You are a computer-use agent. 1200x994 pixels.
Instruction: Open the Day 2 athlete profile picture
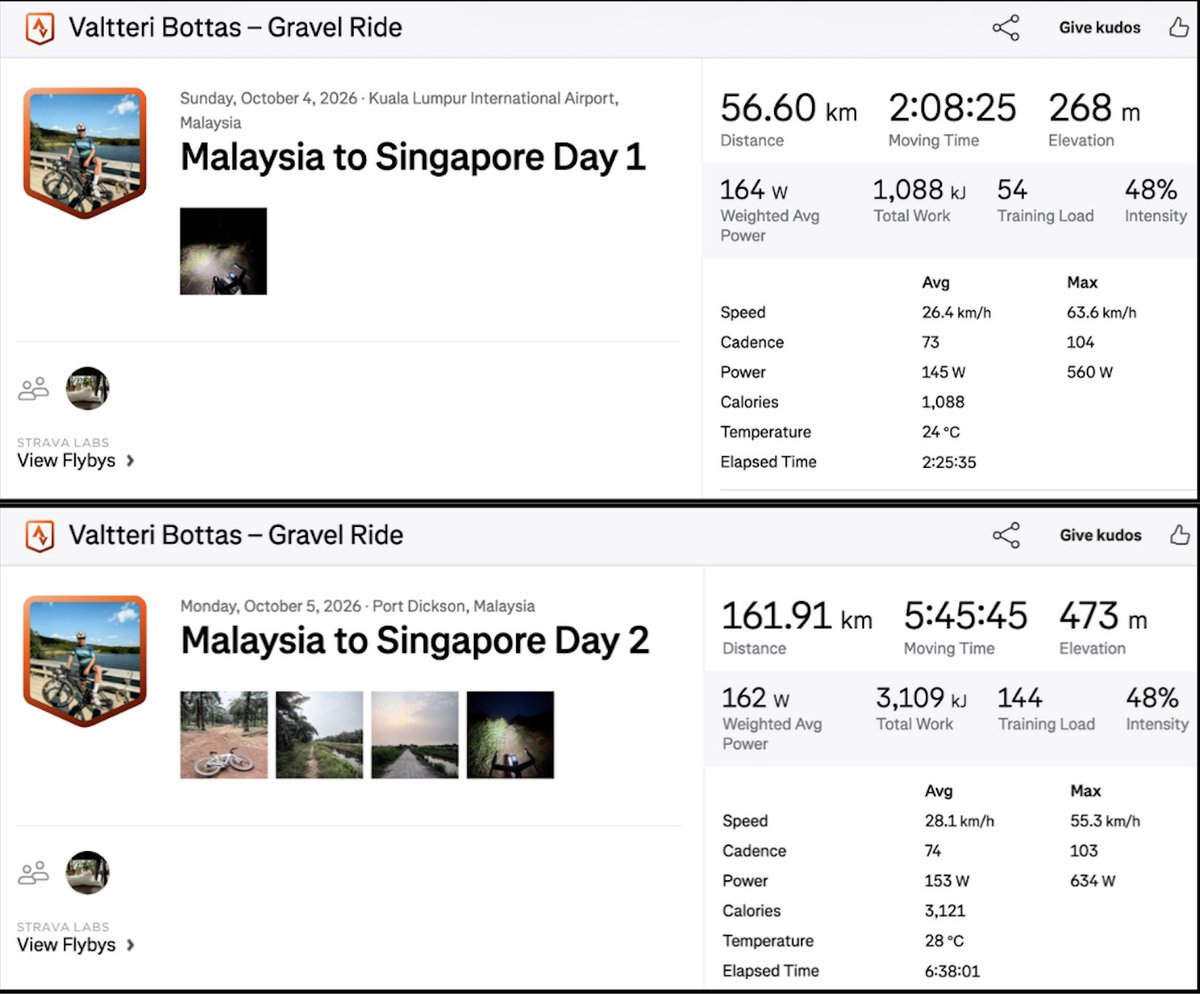point(85,662)
